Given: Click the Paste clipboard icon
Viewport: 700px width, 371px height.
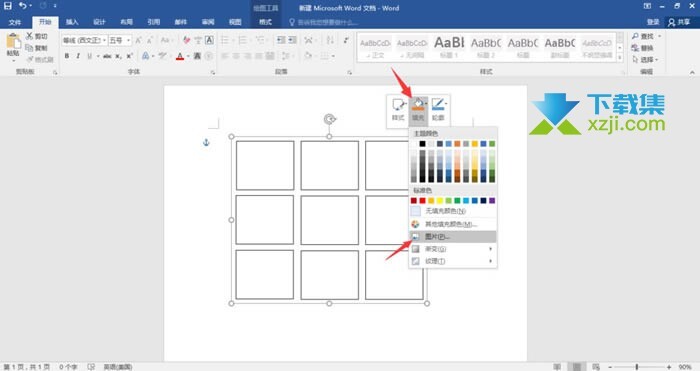Looking at the screenshot, I should pyautogui.click(x=13, y=42).
